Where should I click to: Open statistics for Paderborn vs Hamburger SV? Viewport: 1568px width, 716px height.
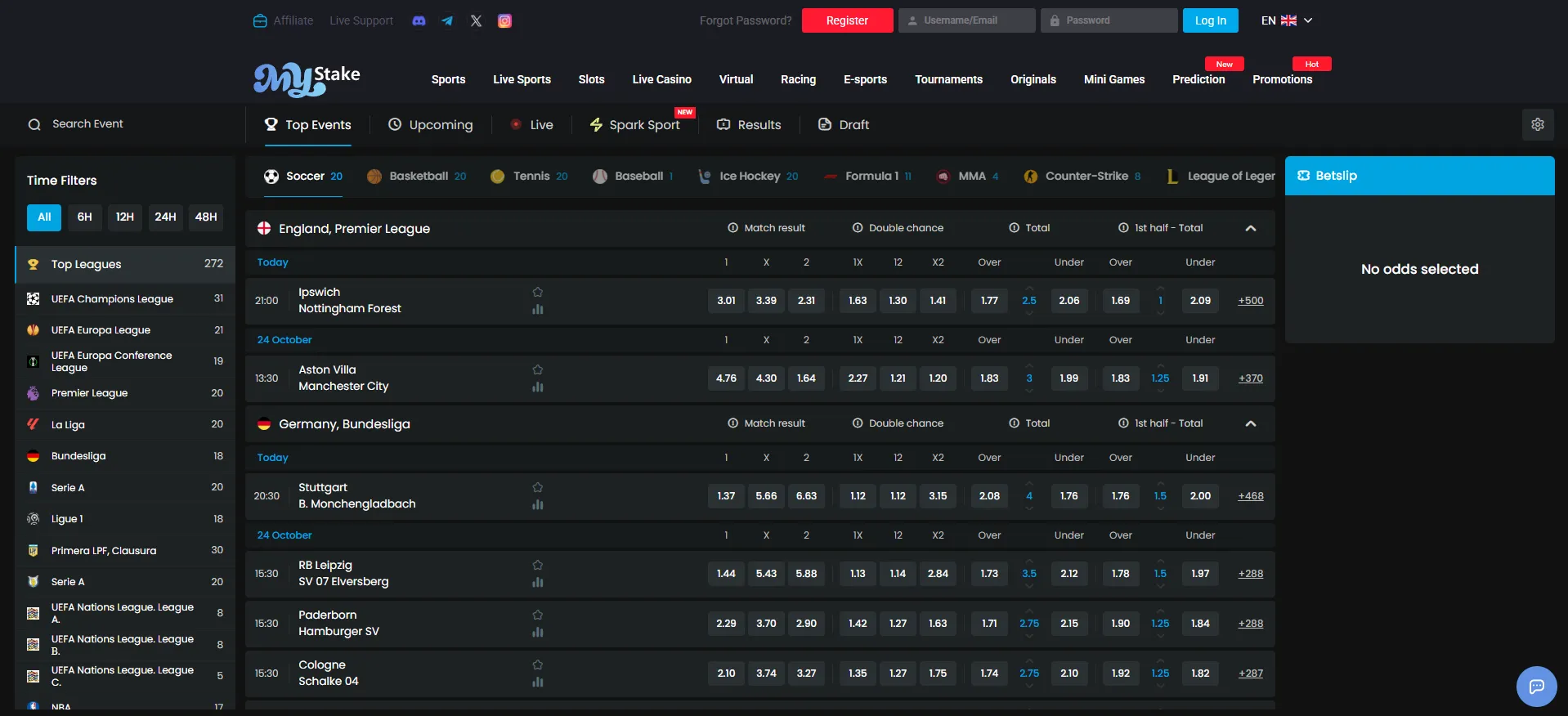[x=537, y=632]
